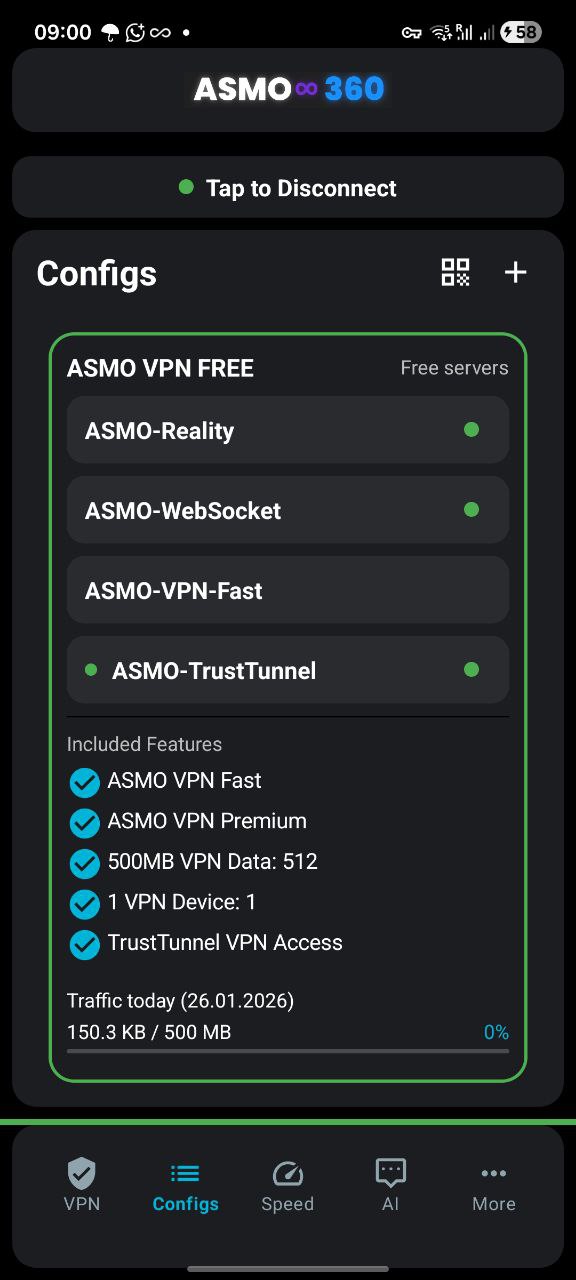The height and width of the screenshot is (1280, 576).
Task: Tap the connection indicator next to ASMO-TrustTunnel
Action: point(470,670)
